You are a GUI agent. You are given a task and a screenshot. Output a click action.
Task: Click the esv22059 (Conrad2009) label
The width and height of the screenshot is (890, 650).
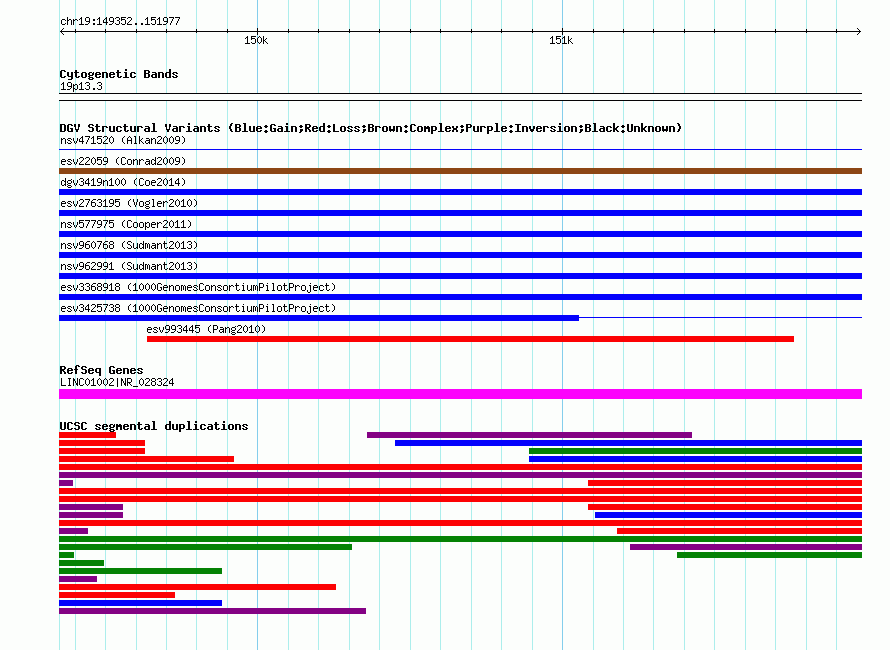(x=123, y=161)
